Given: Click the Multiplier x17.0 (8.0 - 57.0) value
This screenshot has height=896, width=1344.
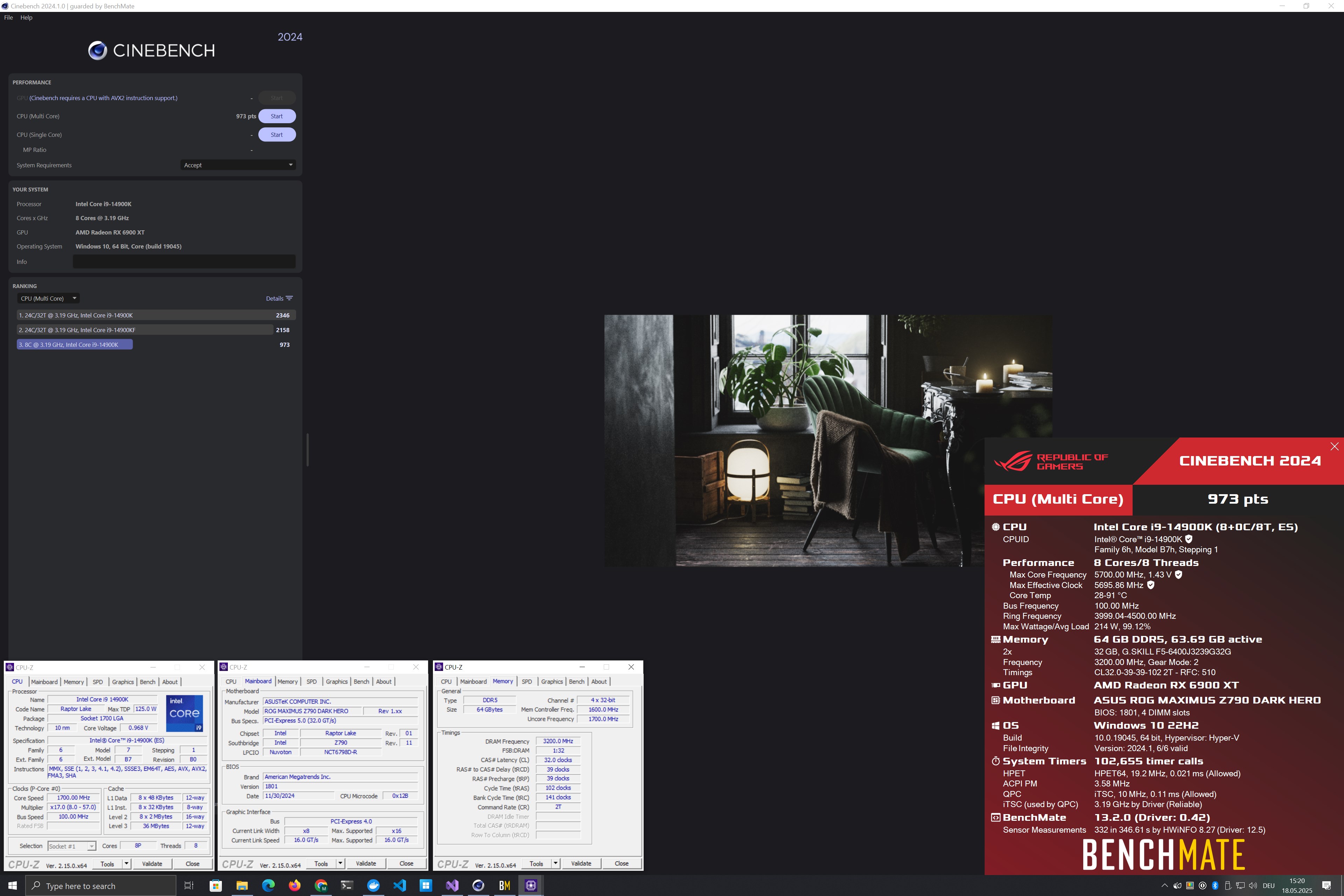Looking at the screenshot, I should [x=73, y=807].
